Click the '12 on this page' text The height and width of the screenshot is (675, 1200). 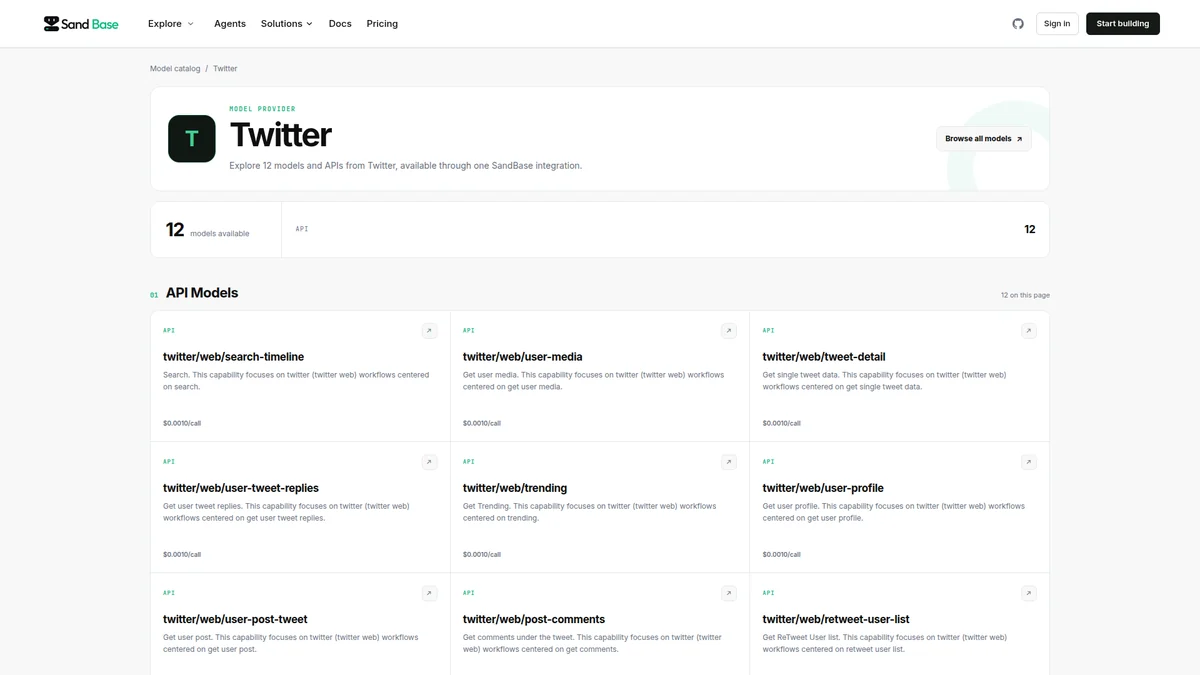[1025, 295]
